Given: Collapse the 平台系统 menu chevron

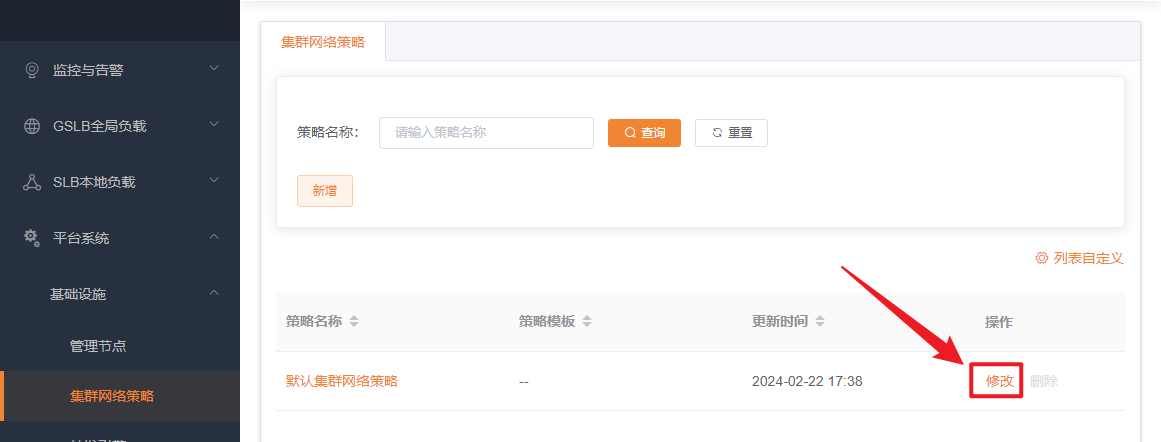Looking at the screenshot, I should (x=214, y=237).
